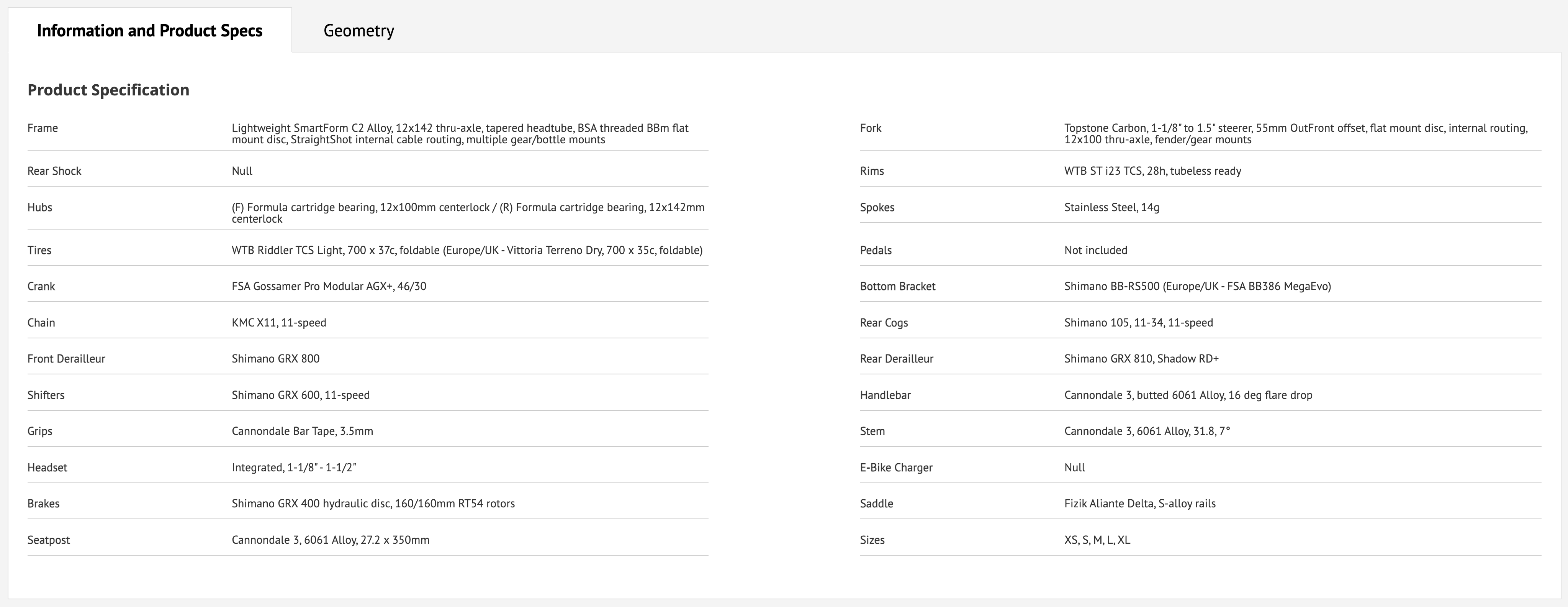Click the Shimano BB-RS500 value
1568x607 pixels.
(1197, 286)
